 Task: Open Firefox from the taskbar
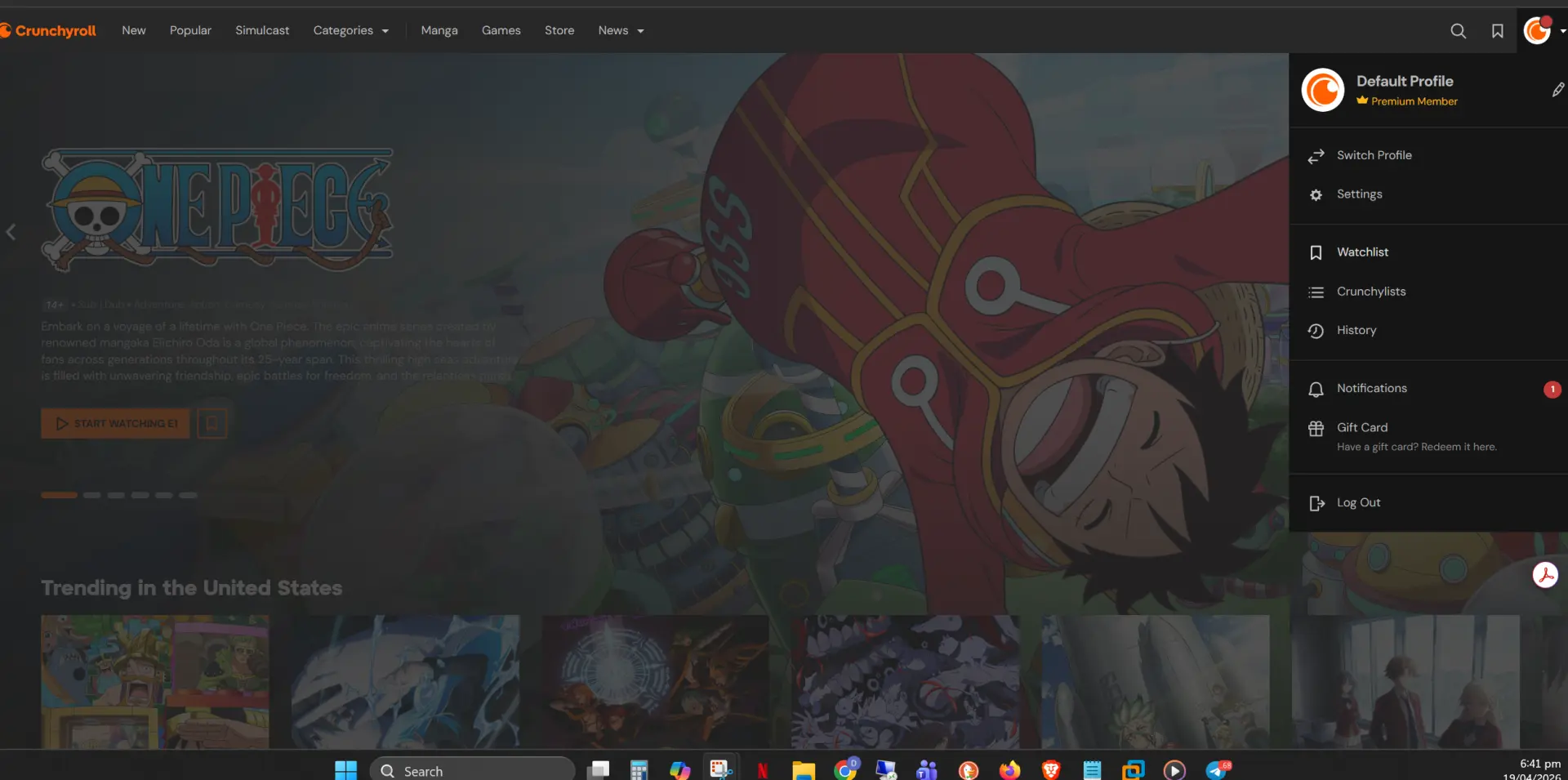1009,770
